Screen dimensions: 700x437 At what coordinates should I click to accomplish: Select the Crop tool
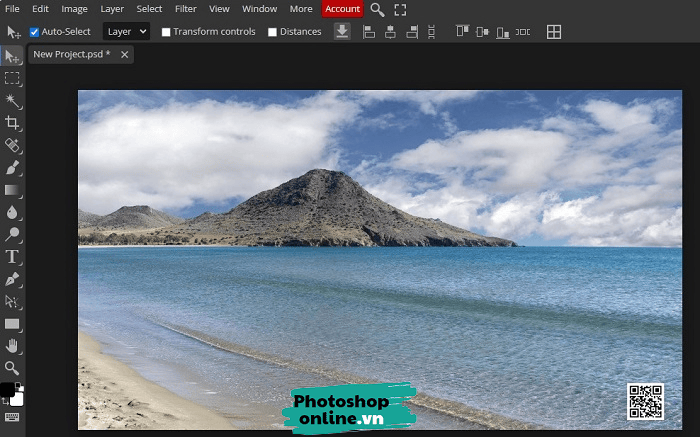point(12,123)
